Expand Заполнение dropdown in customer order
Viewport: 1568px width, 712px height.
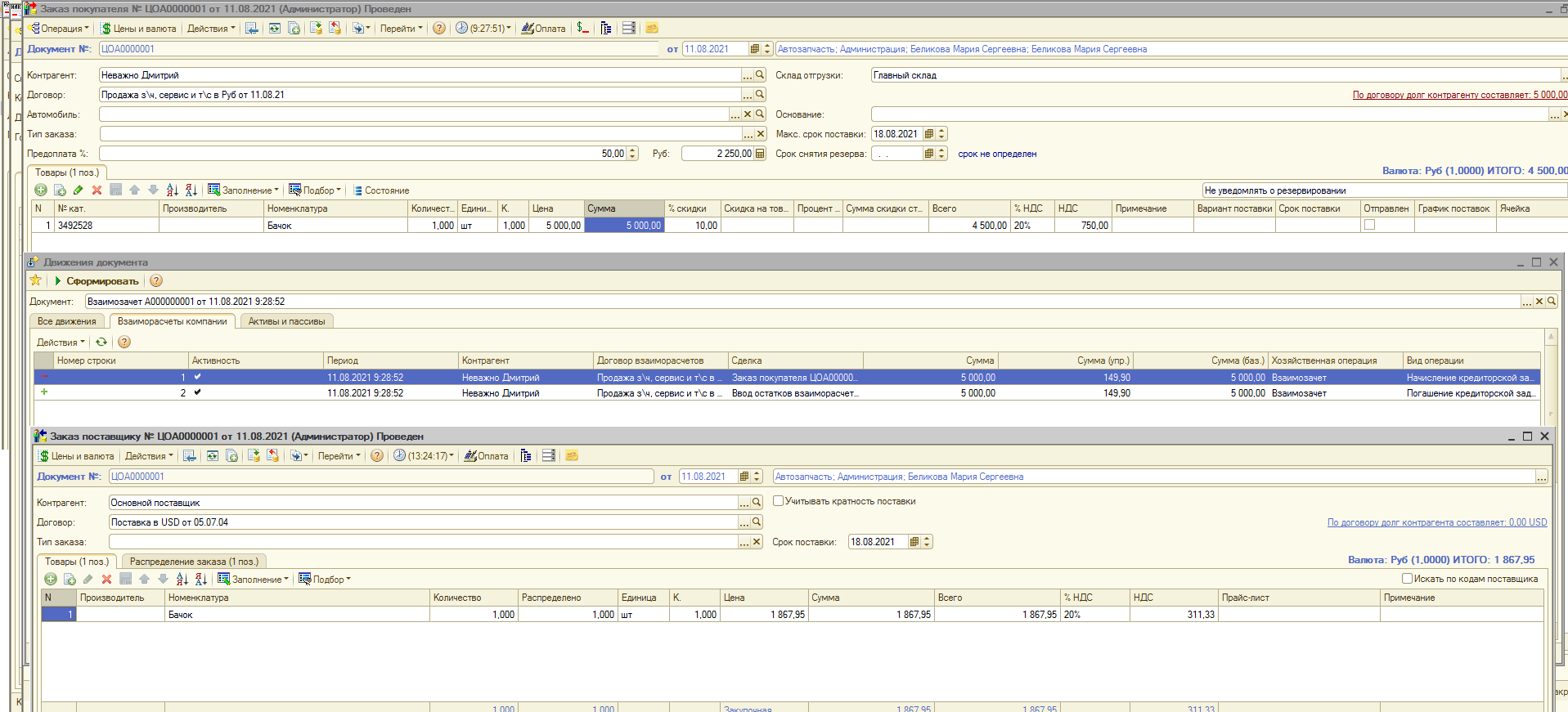pos(243,190)
